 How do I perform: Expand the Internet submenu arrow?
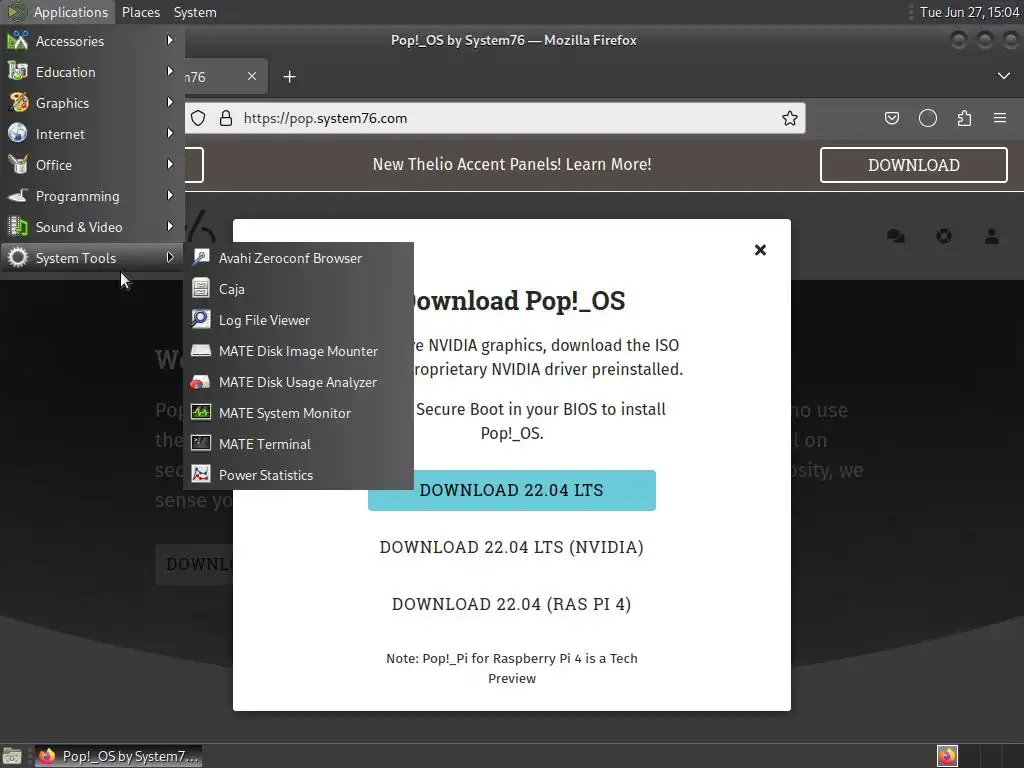(170, 133)
